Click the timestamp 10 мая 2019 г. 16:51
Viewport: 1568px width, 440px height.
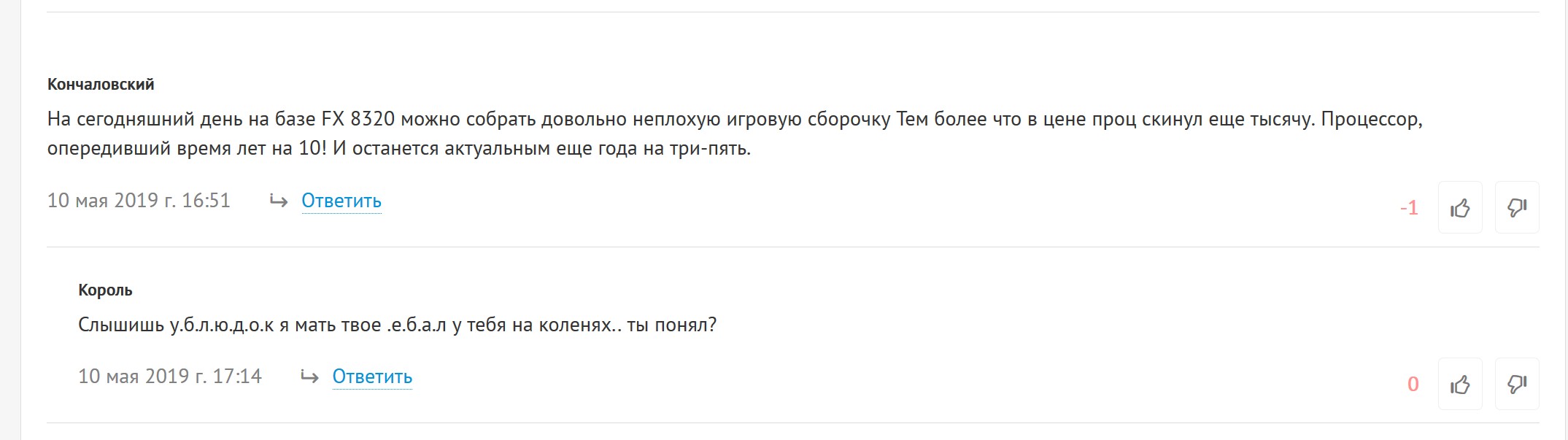click(x=139, y=201)
